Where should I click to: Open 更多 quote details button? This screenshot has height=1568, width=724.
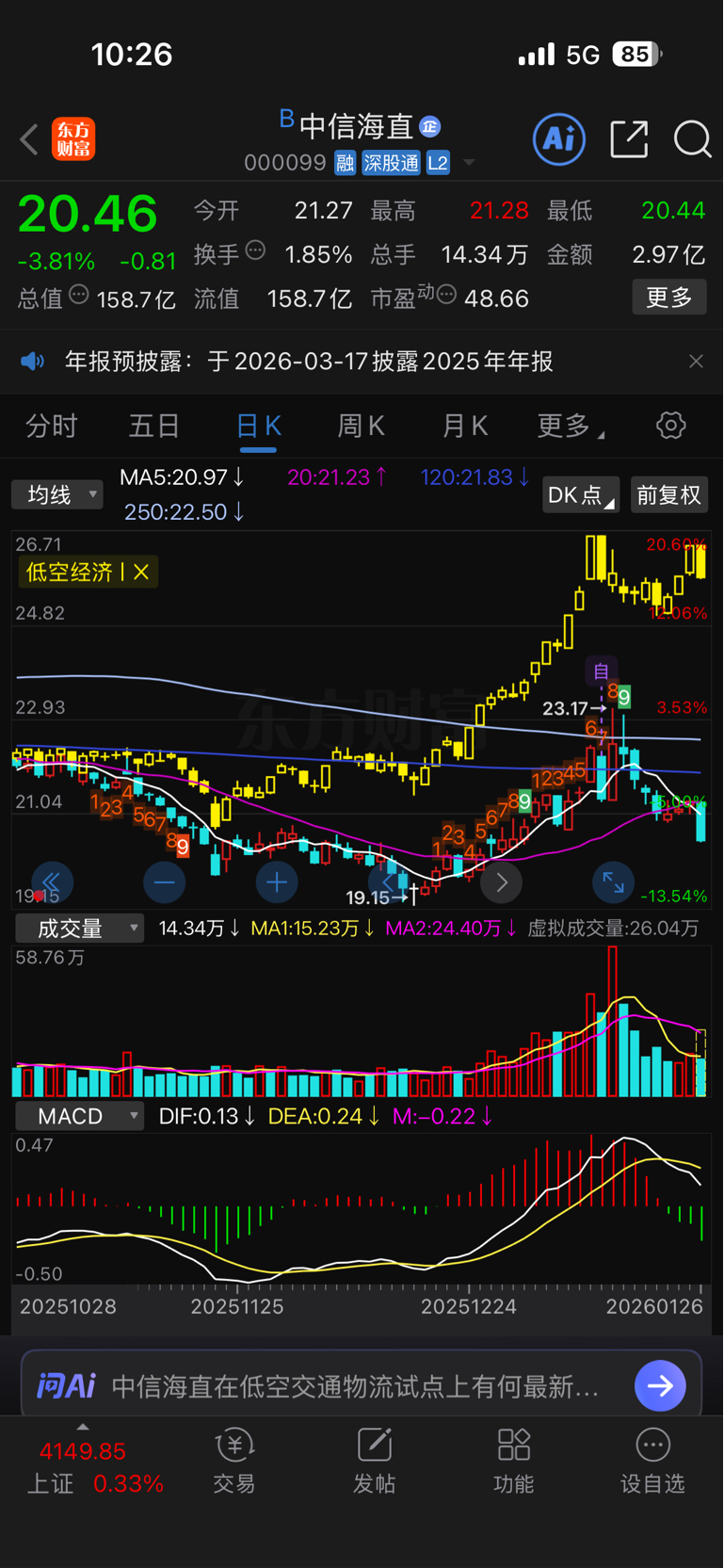click(669, 298)
